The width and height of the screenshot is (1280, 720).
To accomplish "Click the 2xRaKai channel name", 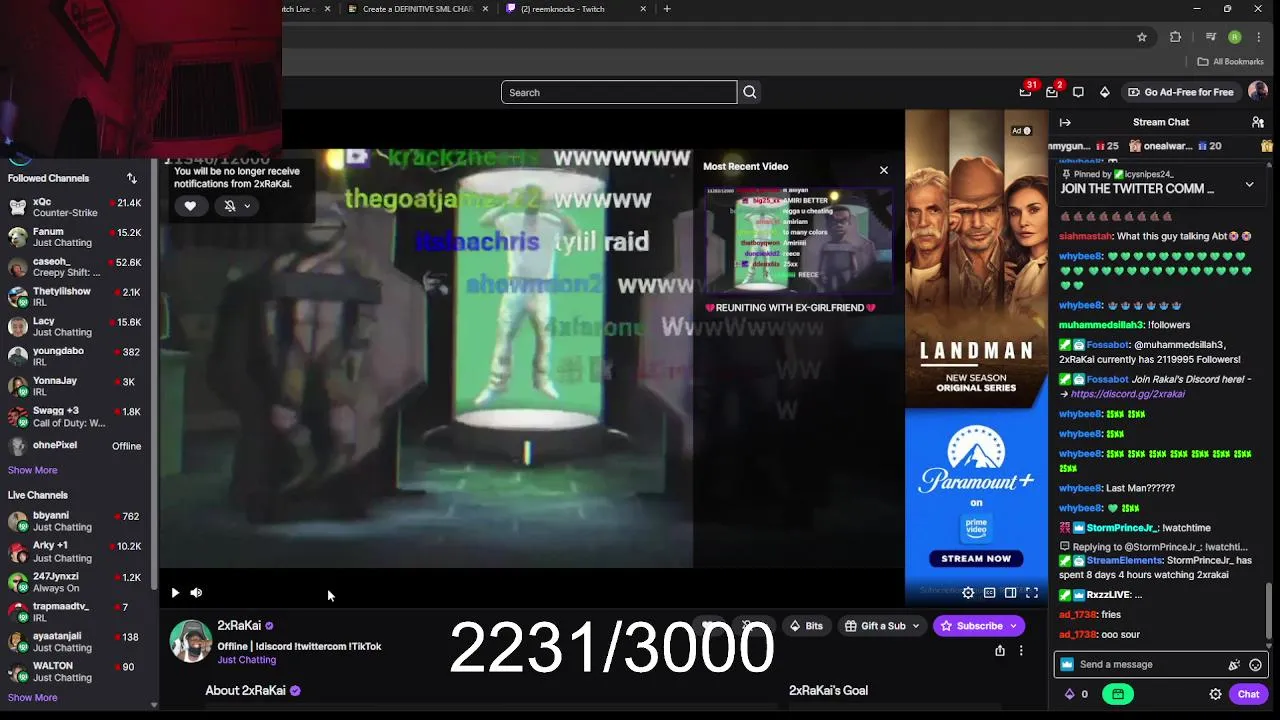I will coord(239,626).
